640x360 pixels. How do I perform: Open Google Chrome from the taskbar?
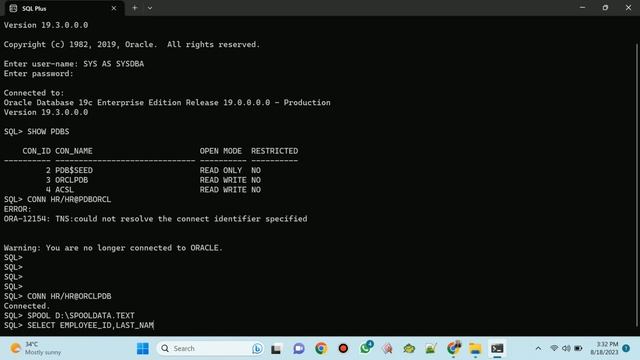click(321, 349)
